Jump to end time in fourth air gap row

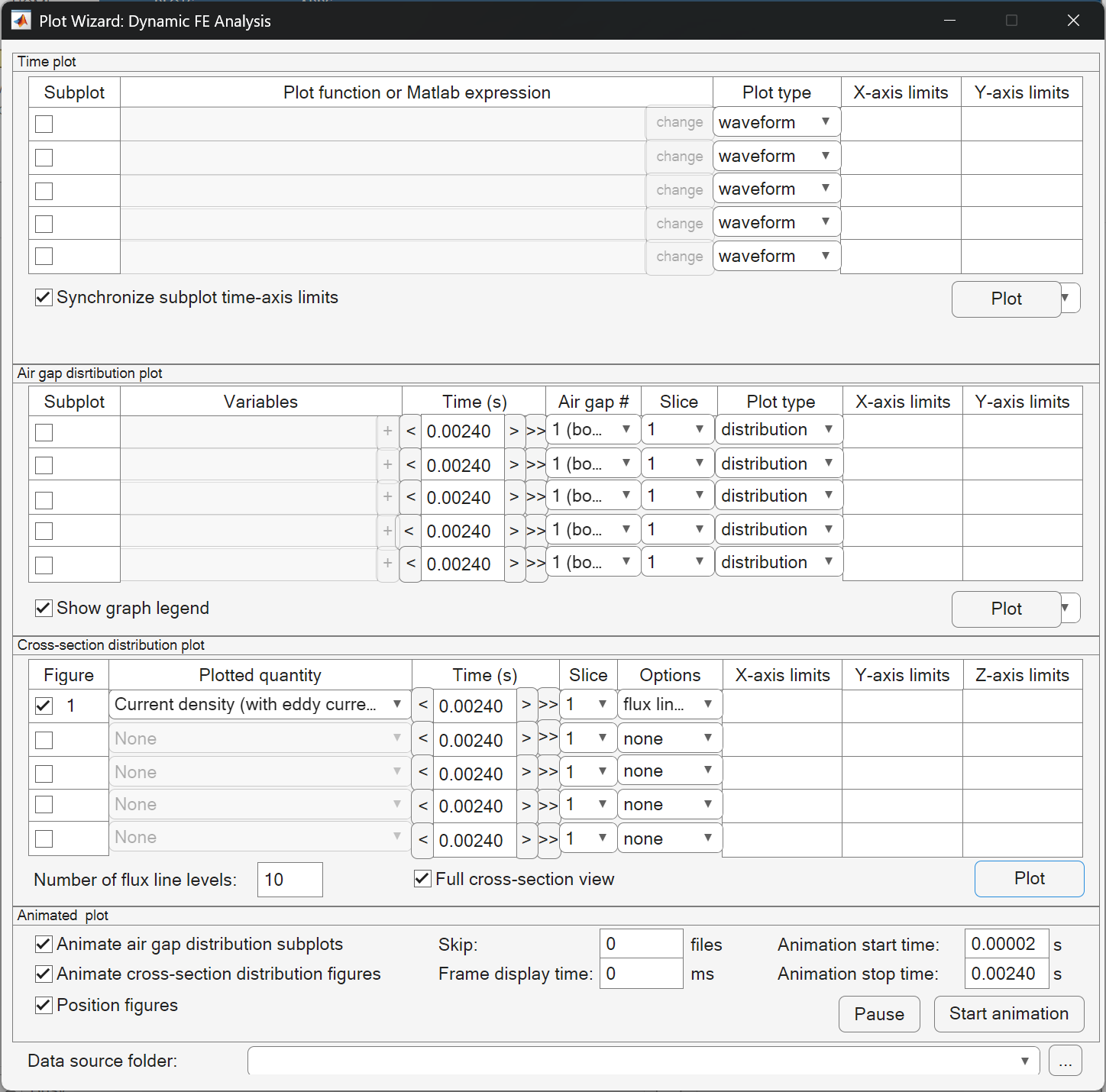point(535,531)
